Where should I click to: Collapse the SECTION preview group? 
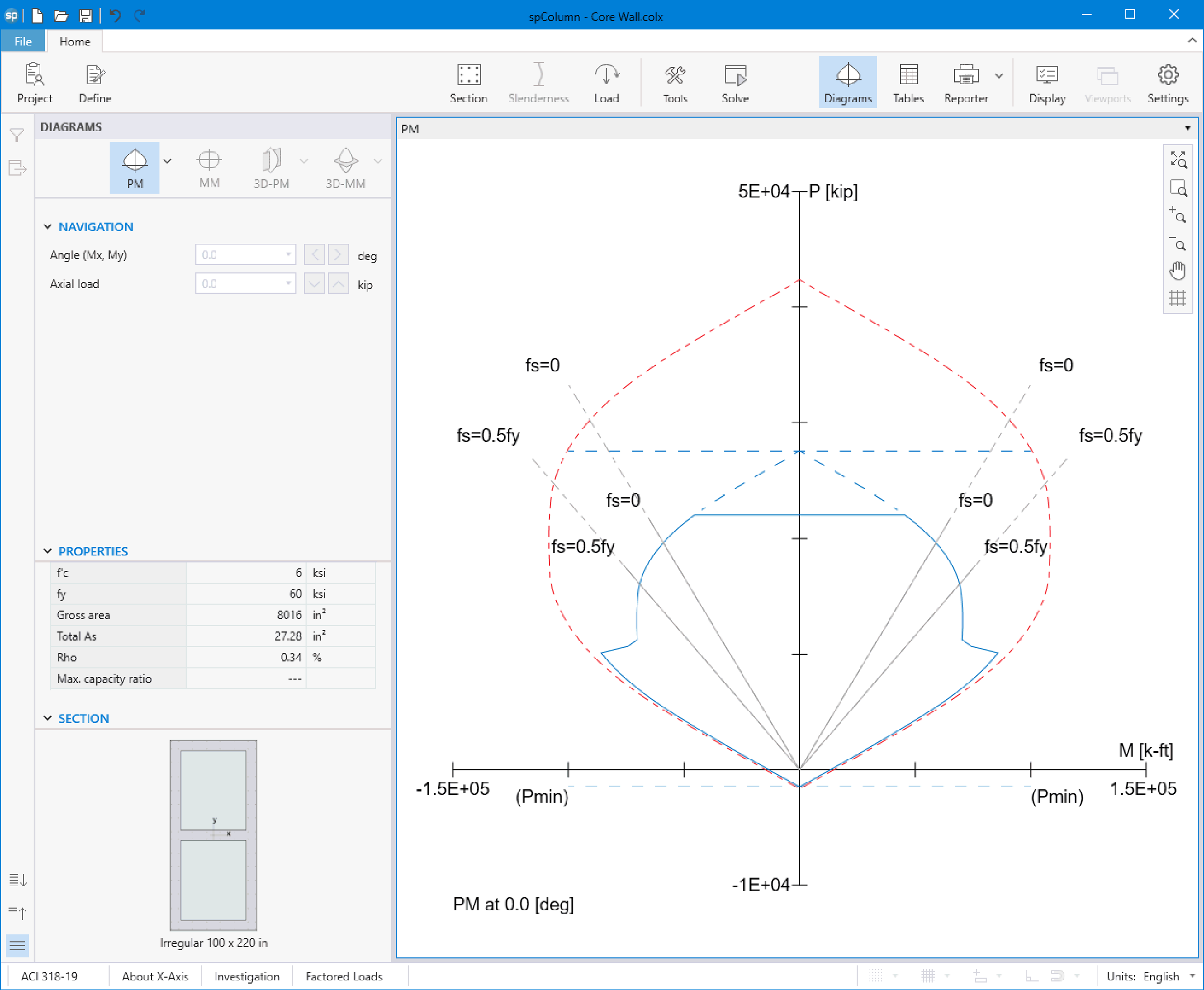pyautogui.click(x=48, y=719)
